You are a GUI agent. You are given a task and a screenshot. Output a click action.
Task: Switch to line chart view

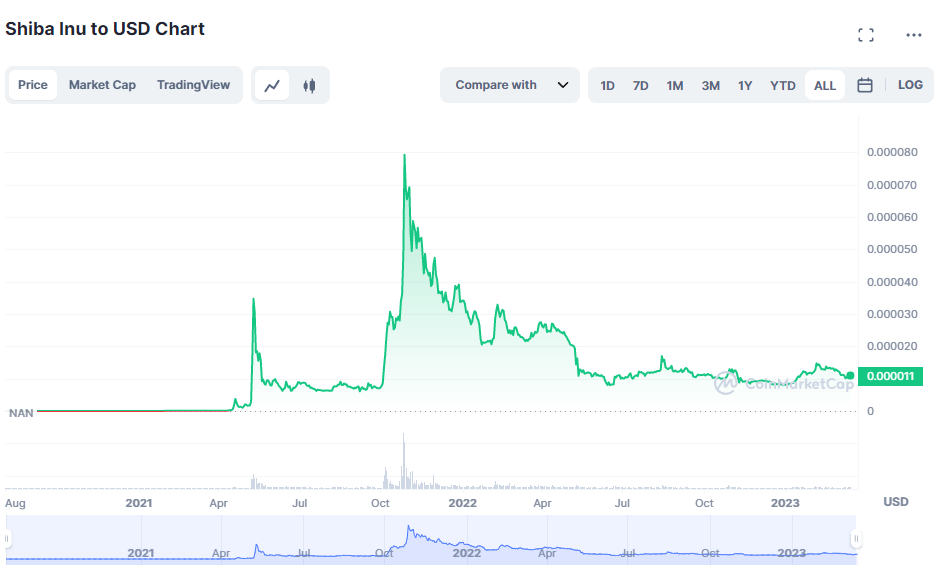click(272, 85)
